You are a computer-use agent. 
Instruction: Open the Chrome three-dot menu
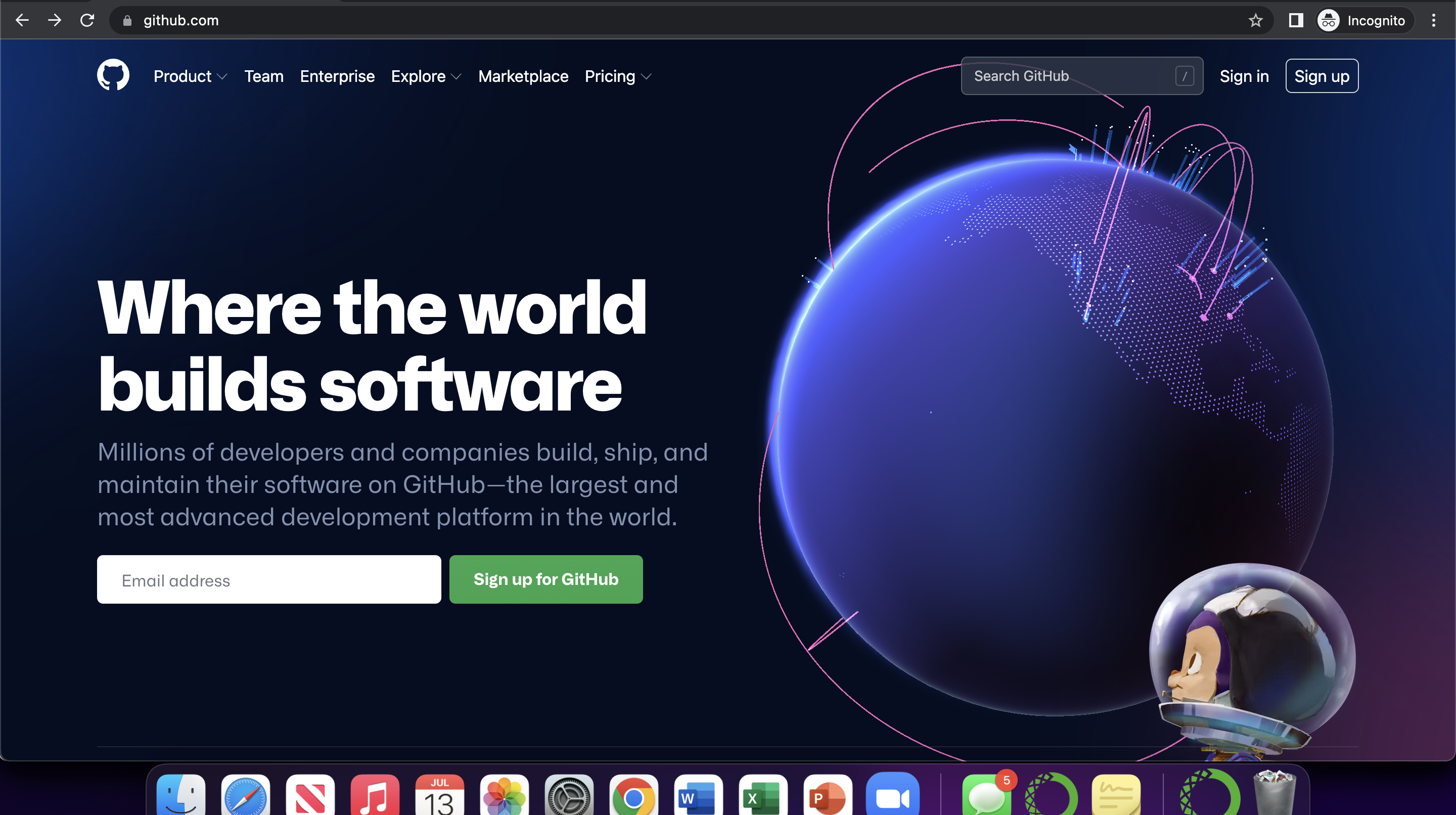tap(1433, 20)
